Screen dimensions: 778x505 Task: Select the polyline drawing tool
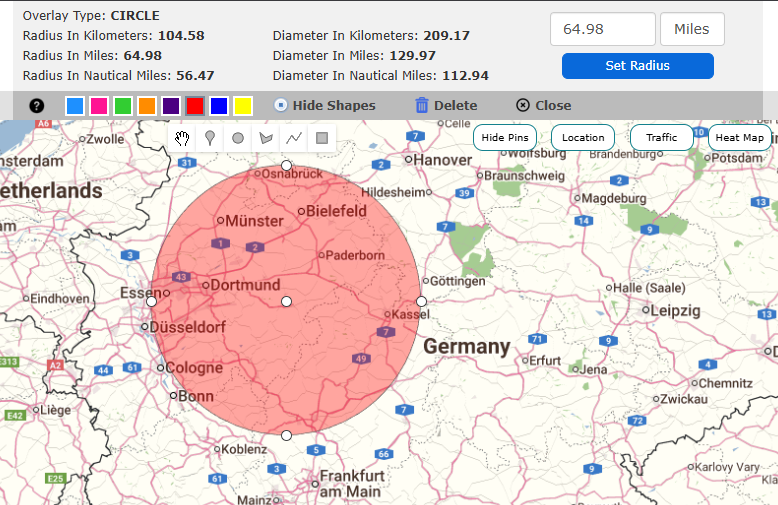pos(294,138)
